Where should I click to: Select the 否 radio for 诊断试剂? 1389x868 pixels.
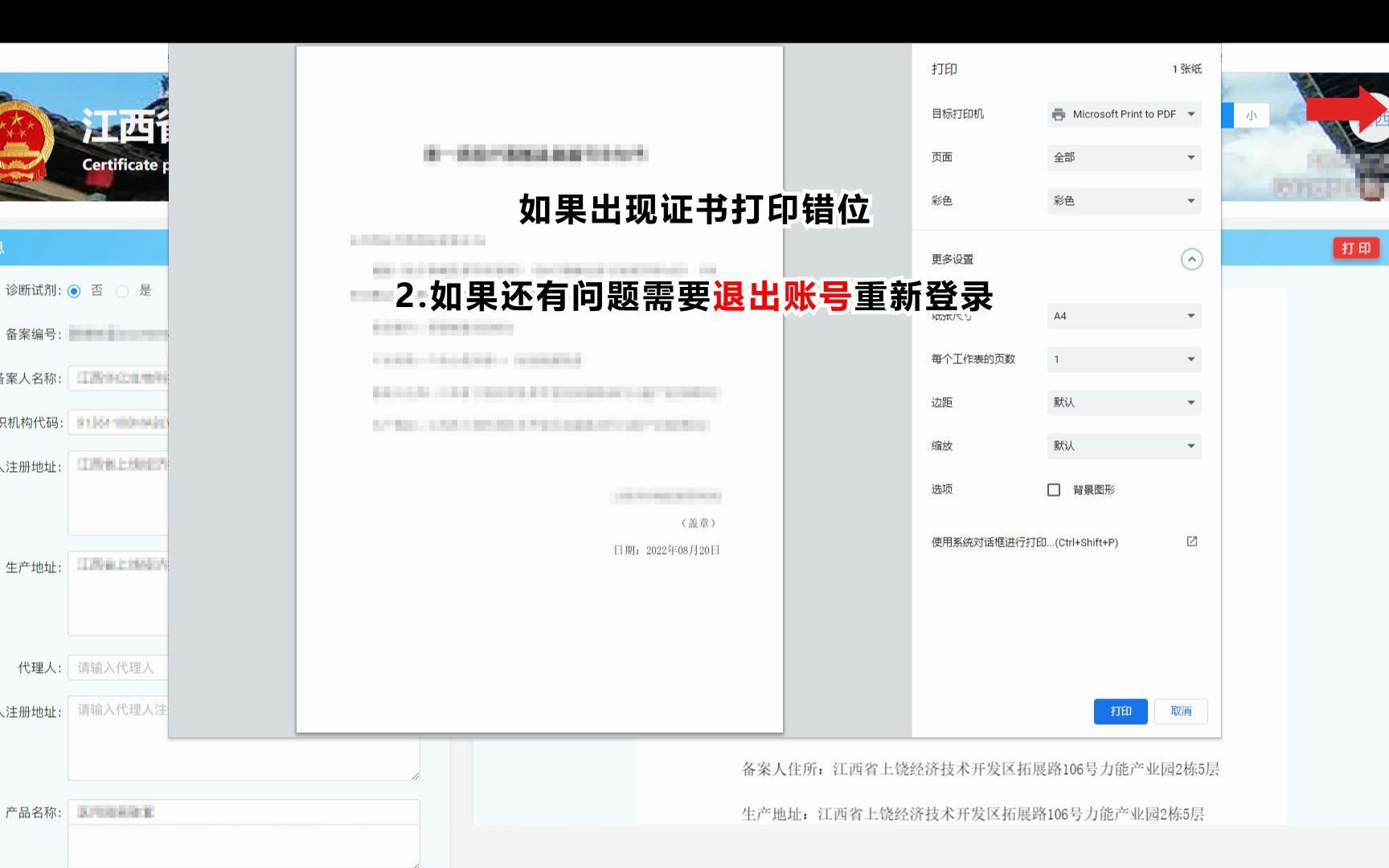click(x=74, y=291)
